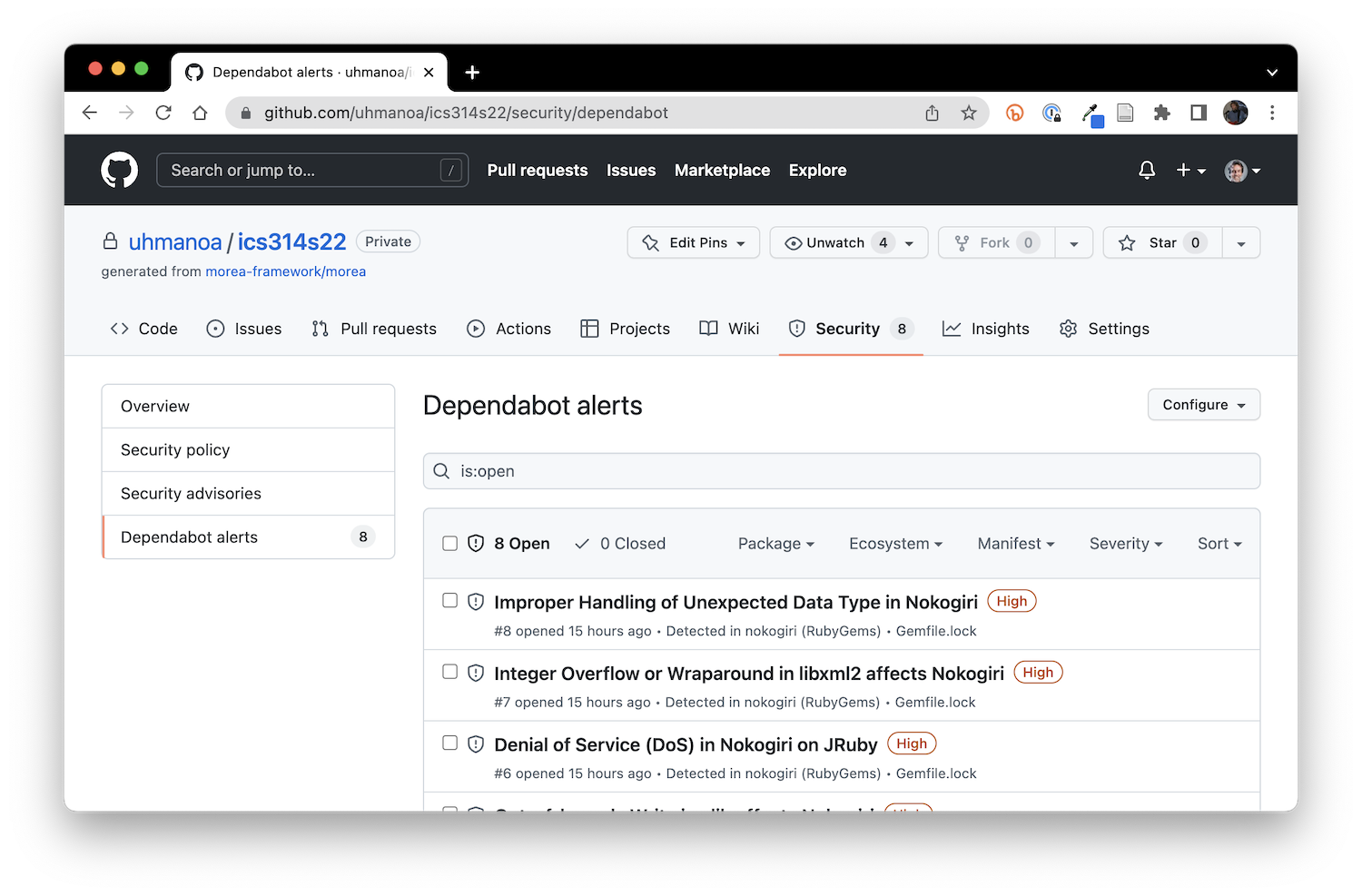1362x896 pixels.
Task: Bookmark this page with the star icon
Action: point(969,113)
